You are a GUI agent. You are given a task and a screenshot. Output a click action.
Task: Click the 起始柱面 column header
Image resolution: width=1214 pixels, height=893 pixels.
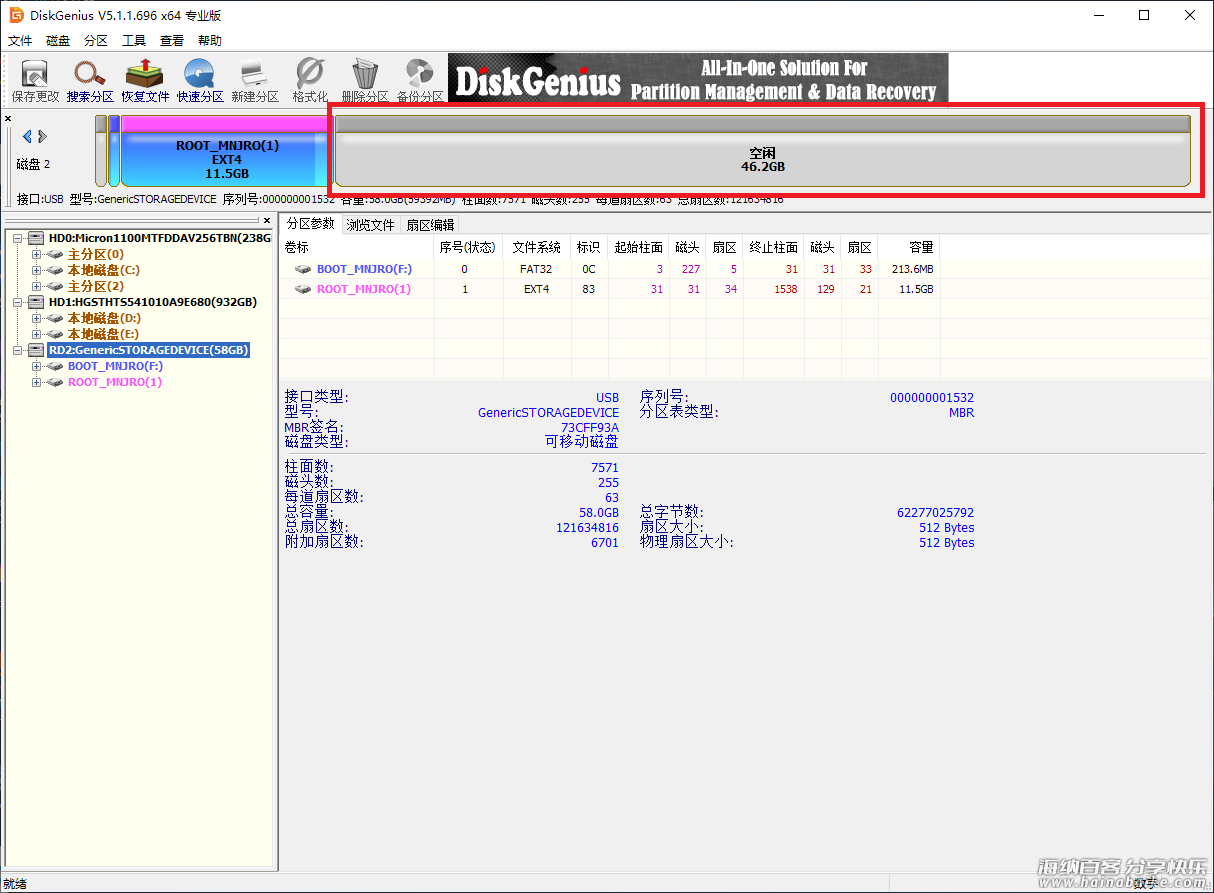coord(639,247)
